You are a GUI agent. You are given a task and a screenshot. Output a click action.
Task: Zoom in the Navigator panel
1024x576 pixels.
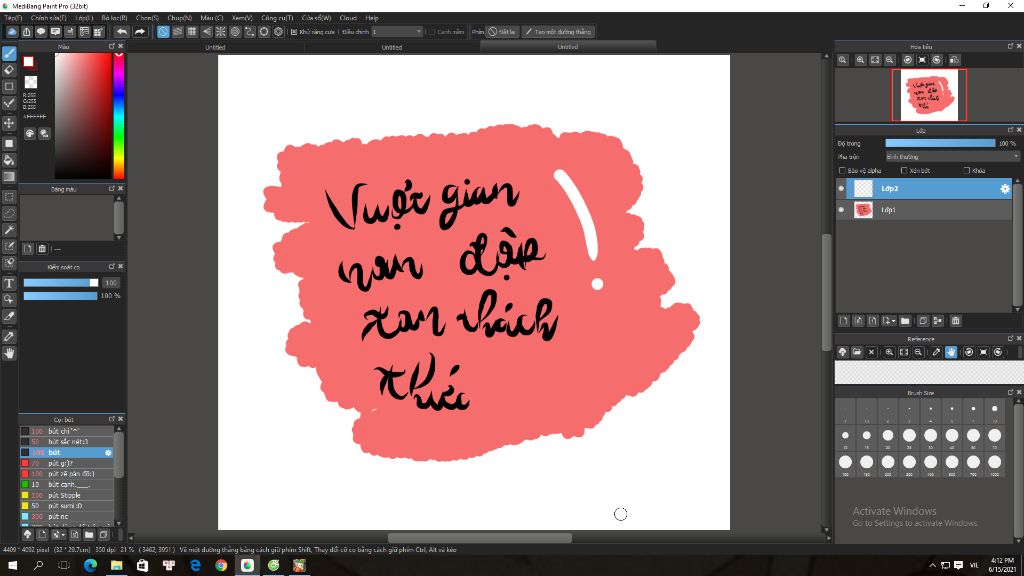point(861,60)
